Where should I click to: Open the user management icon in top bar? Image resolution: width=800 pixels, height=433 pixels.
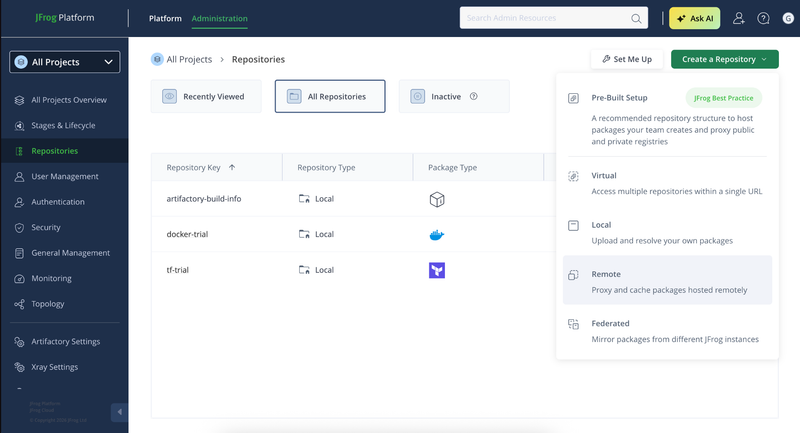738,19
